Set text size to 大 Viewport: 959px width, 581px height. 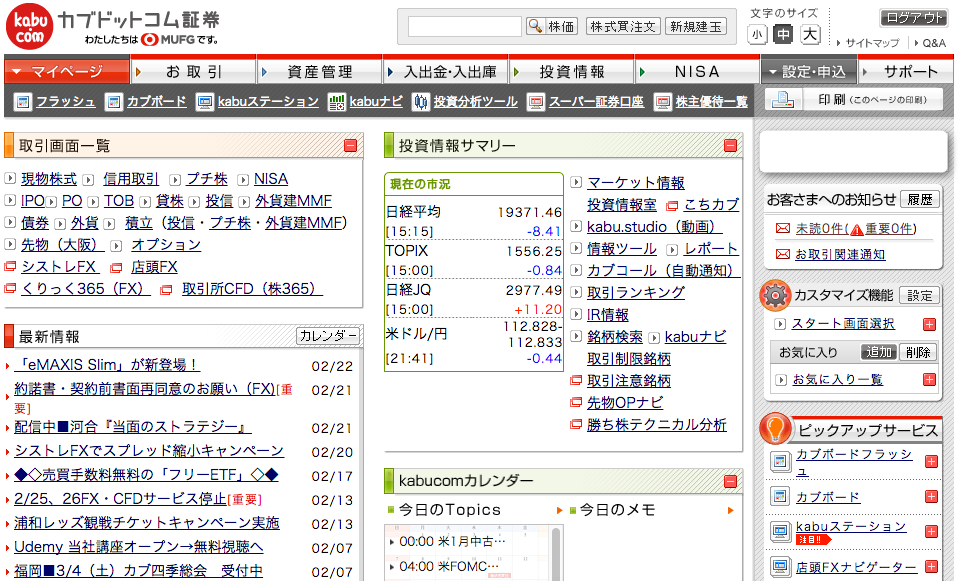[x=810, y=34]
